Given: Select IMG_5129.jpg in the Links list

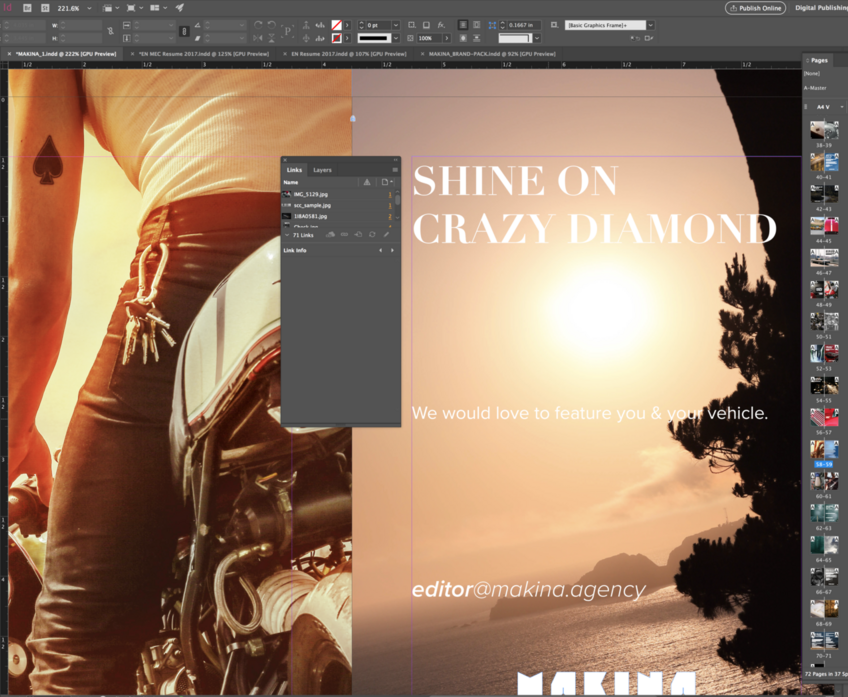Looking at the screenshot, I should pos(339,194).
